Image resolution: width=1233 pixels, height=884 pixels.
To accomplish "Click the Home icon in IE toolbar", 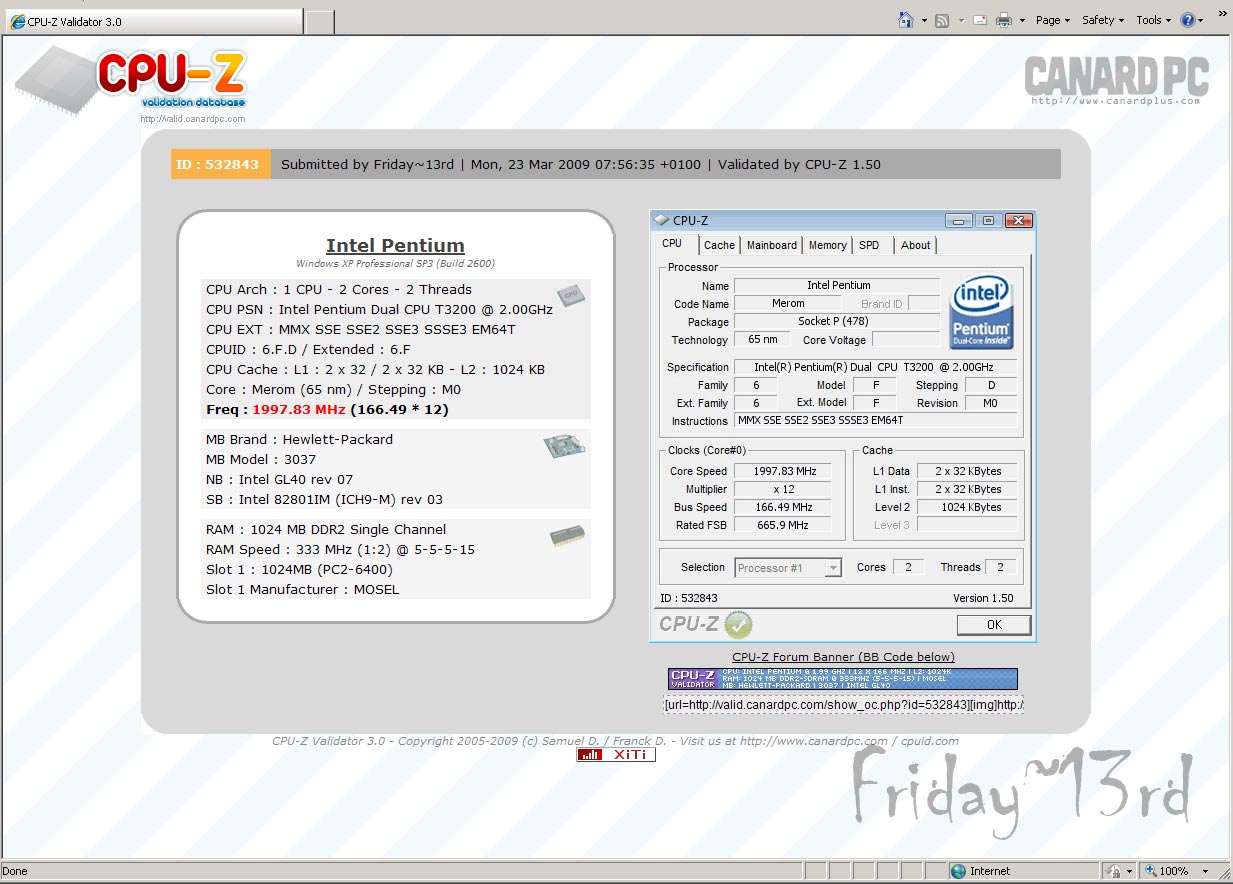I will pos(906,20).
